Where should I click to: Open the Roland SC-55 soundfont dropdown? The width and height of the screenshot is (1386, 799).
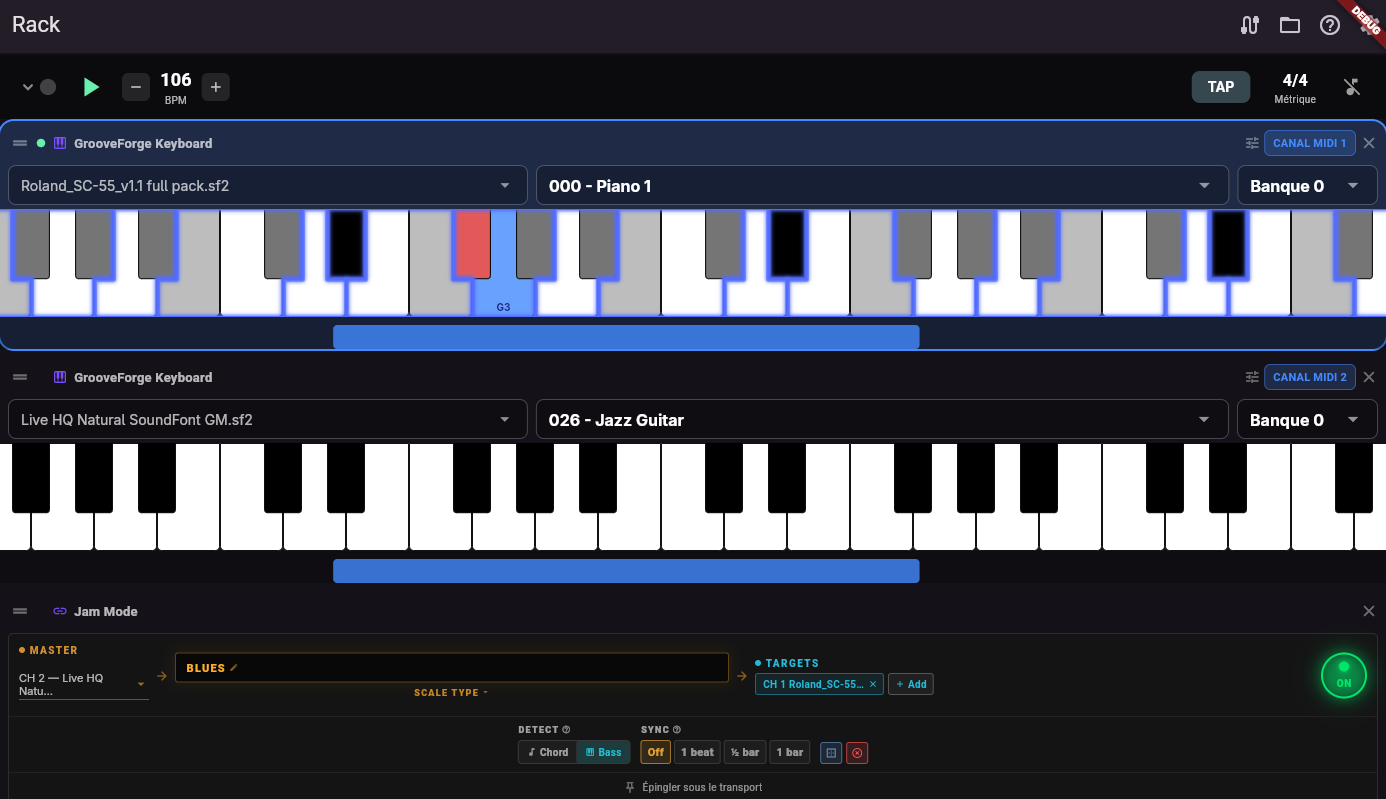click(265, 185)
